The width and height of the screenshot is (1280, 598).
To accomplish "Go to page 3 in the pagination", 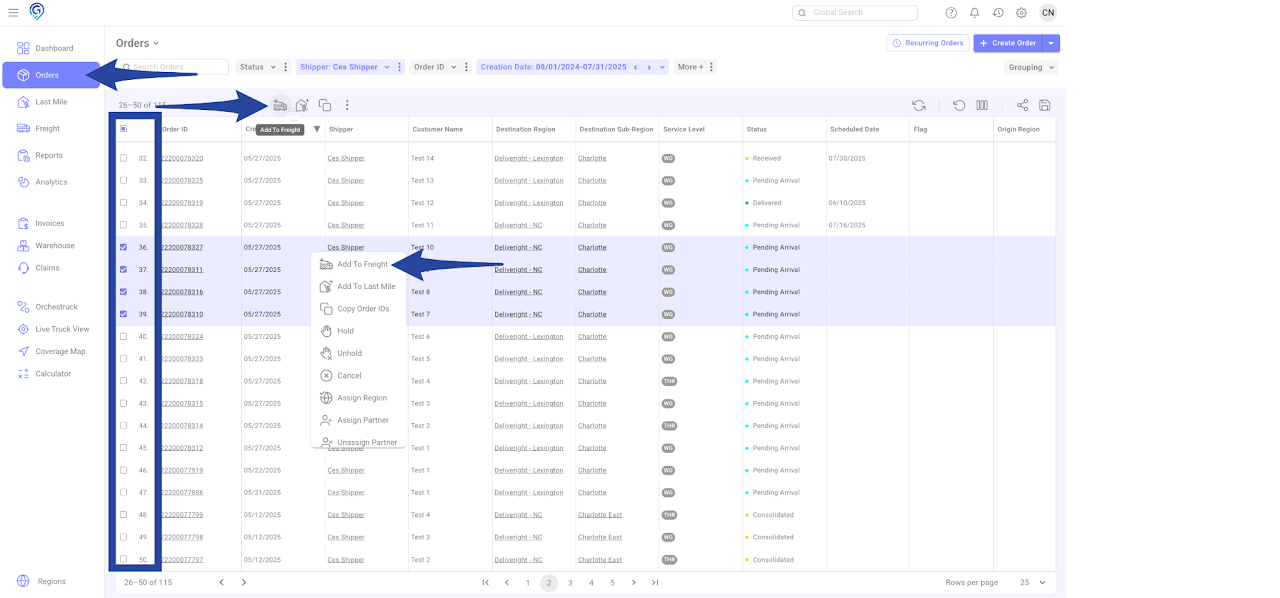I will coord(570,582).
